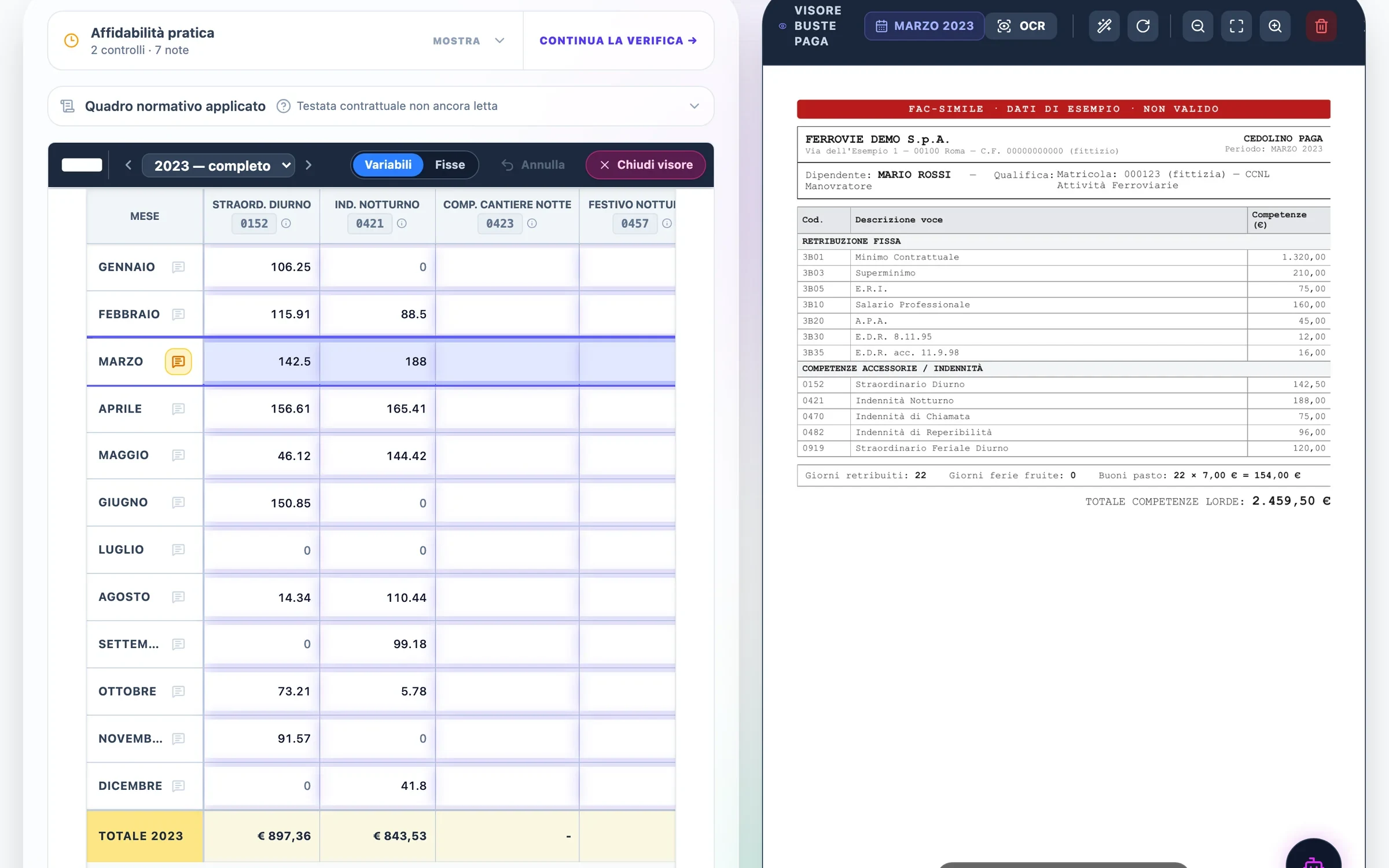Screen dimensions: 1389x868
Task: Fit payslip to screen icon
Action: click(1236, 26)
